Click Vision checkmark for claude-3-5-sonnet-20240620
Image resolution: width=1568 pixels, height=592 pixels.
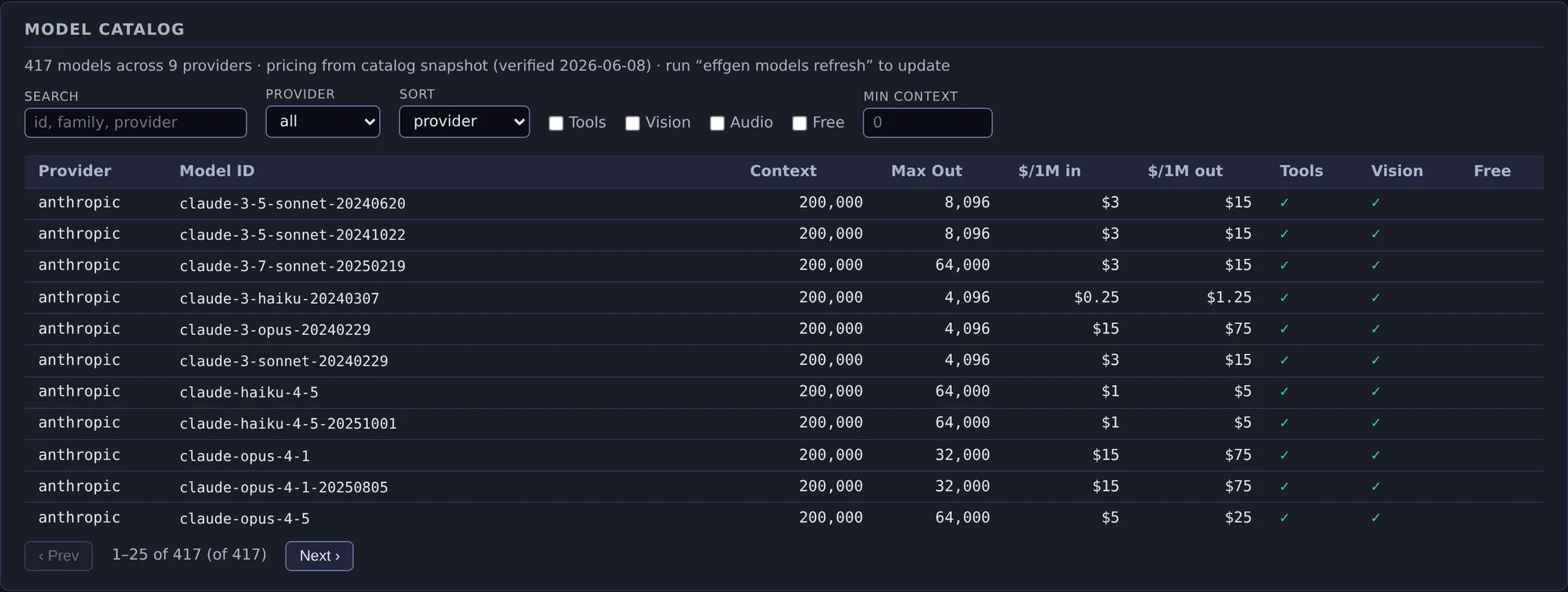point(1375,203)
